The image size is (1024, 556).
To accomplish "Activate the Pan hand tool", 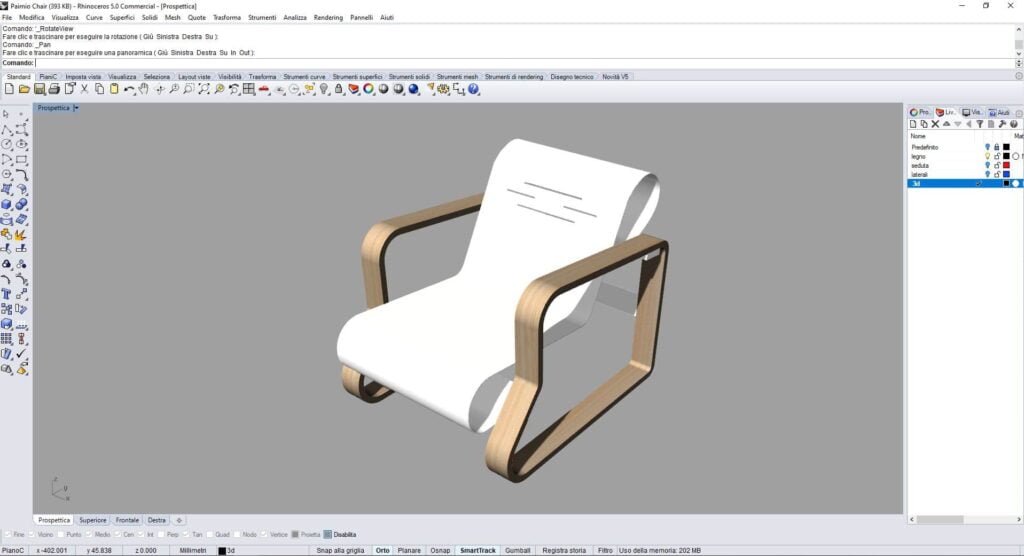I will (x=144, y=90).
